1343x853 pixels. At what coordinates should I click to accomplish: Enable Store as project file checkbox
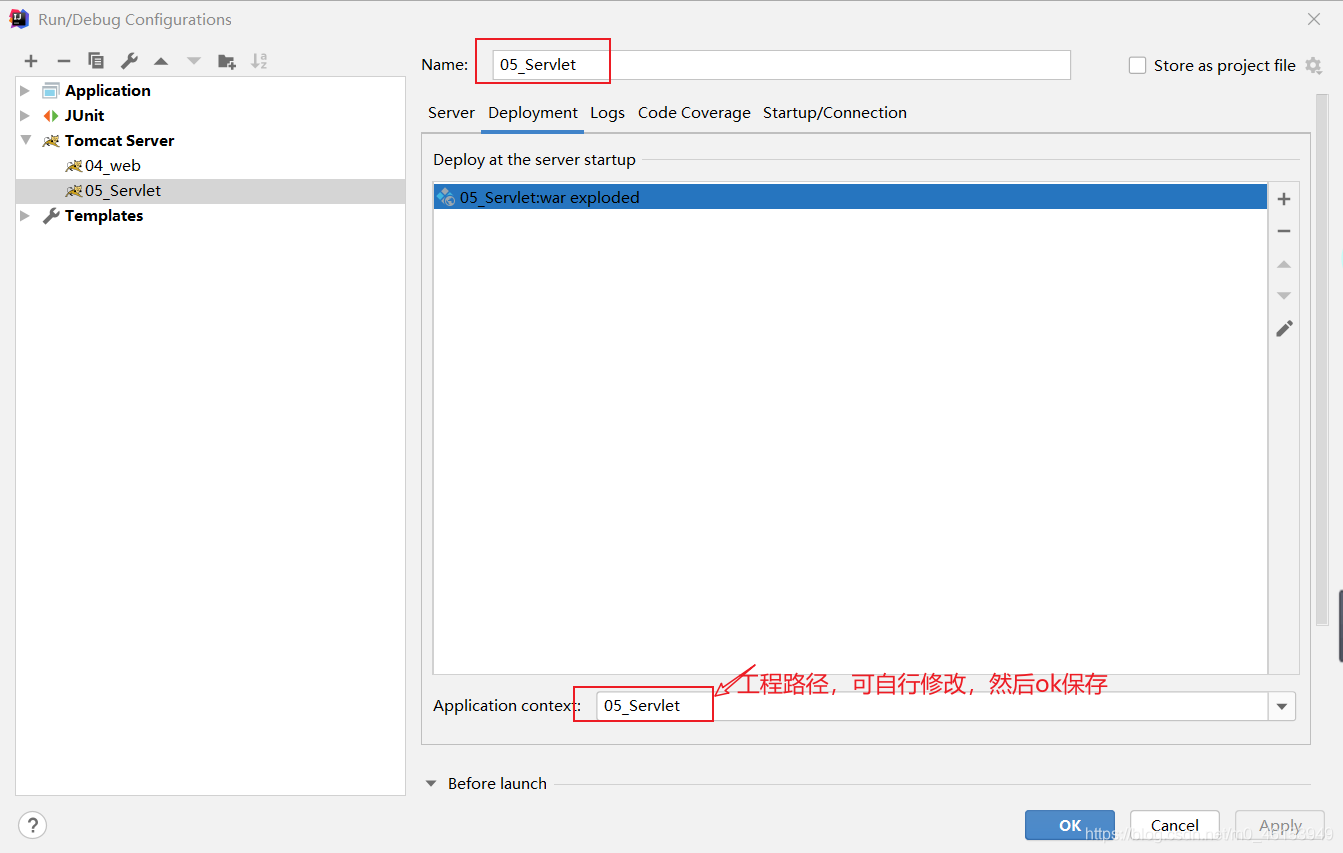[1137, 65]
